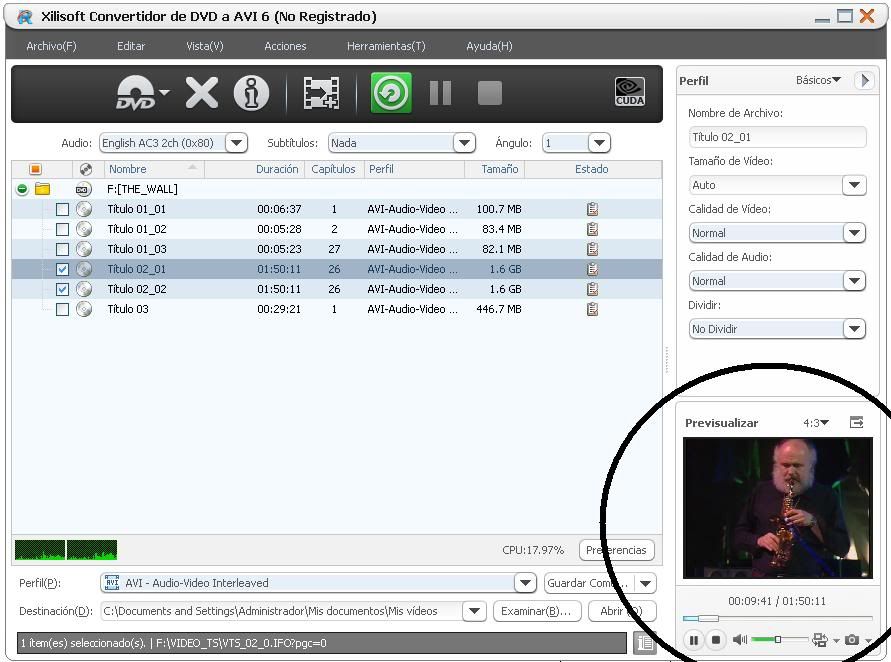Uncheck the Título 02_02 checkbox

pyautogui.click(x=62, y=290)
